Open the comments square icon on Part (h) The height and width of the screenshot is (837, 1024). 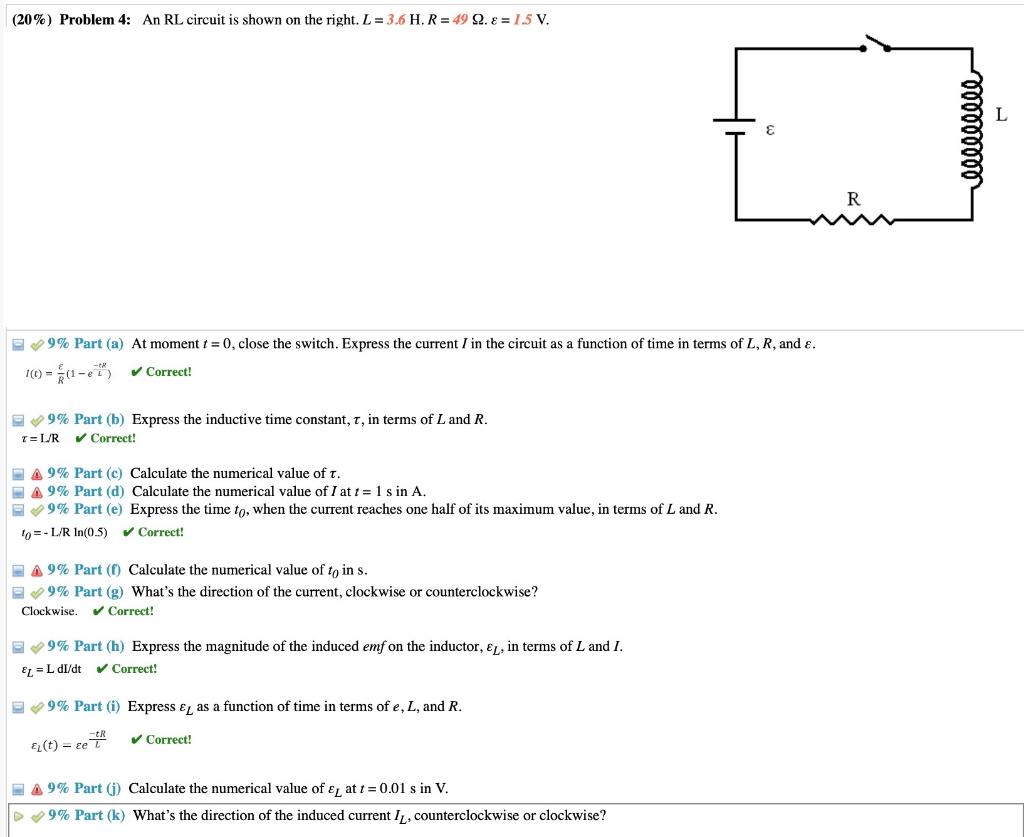point(18,647)
